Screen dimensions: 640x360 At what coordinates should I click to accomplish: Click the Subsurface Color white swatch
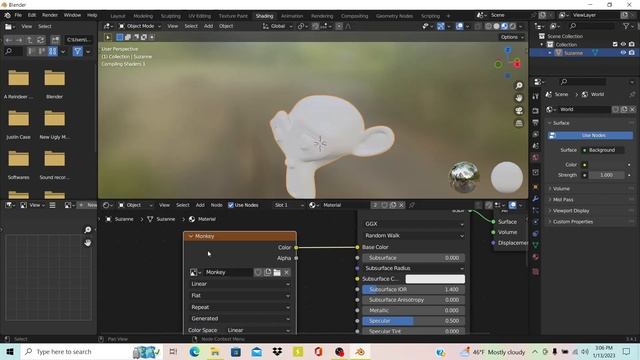pos(435,279)
